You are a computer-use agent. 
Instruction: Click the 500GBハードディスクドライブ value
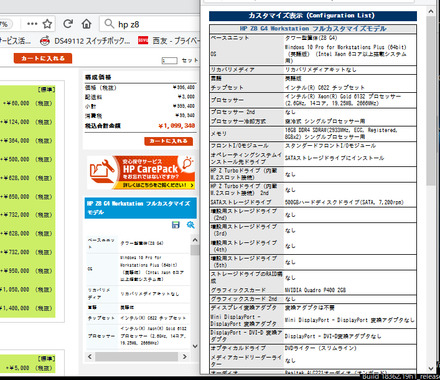pos(344,202)
